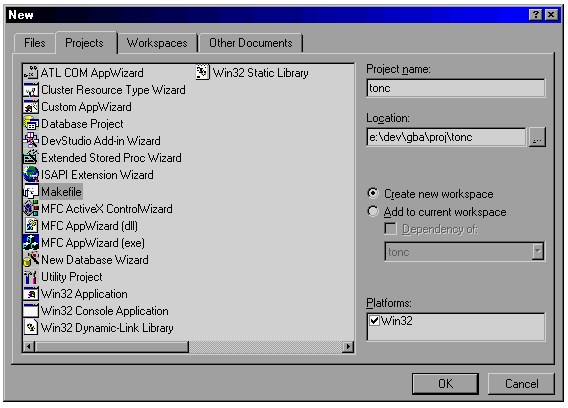Select 'Database Project' text entry
Screen dimensions: 568x408
click(82, 124)
